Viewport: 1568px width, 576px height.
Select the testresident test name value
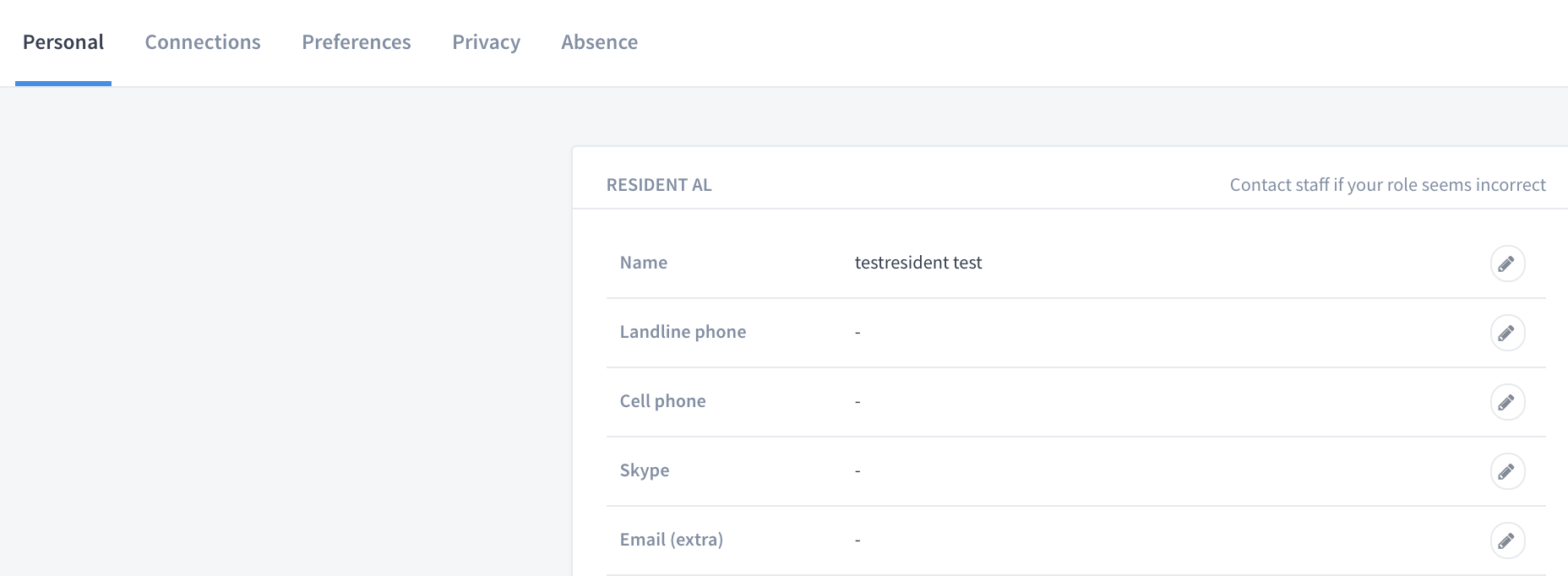click(x=918, y=263)
